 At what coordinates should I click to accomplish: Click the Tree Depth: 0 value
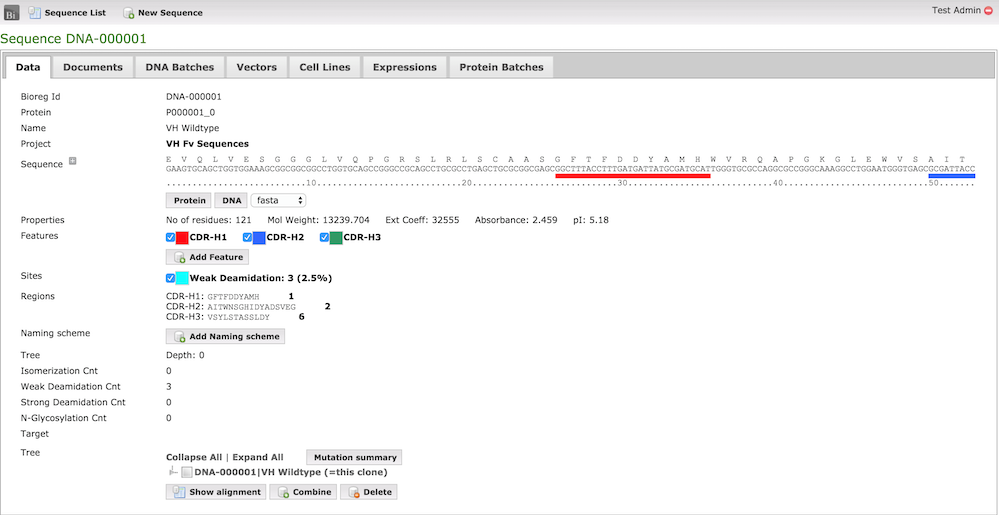tap(185, 355)
